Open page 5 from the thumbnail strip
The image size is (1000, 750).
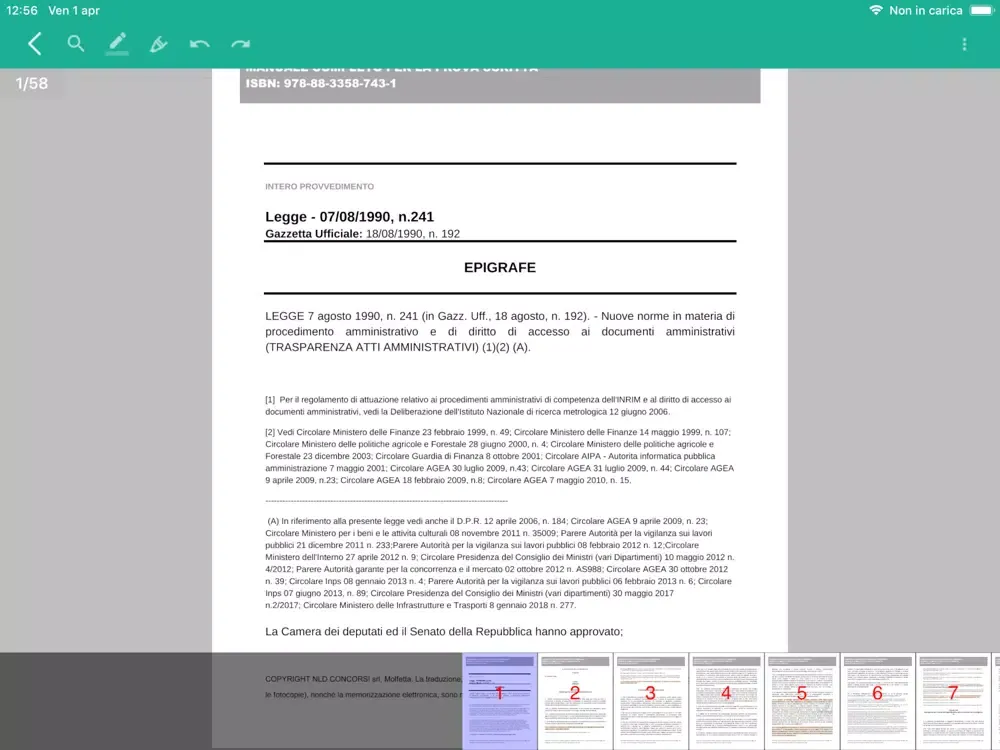802,698
